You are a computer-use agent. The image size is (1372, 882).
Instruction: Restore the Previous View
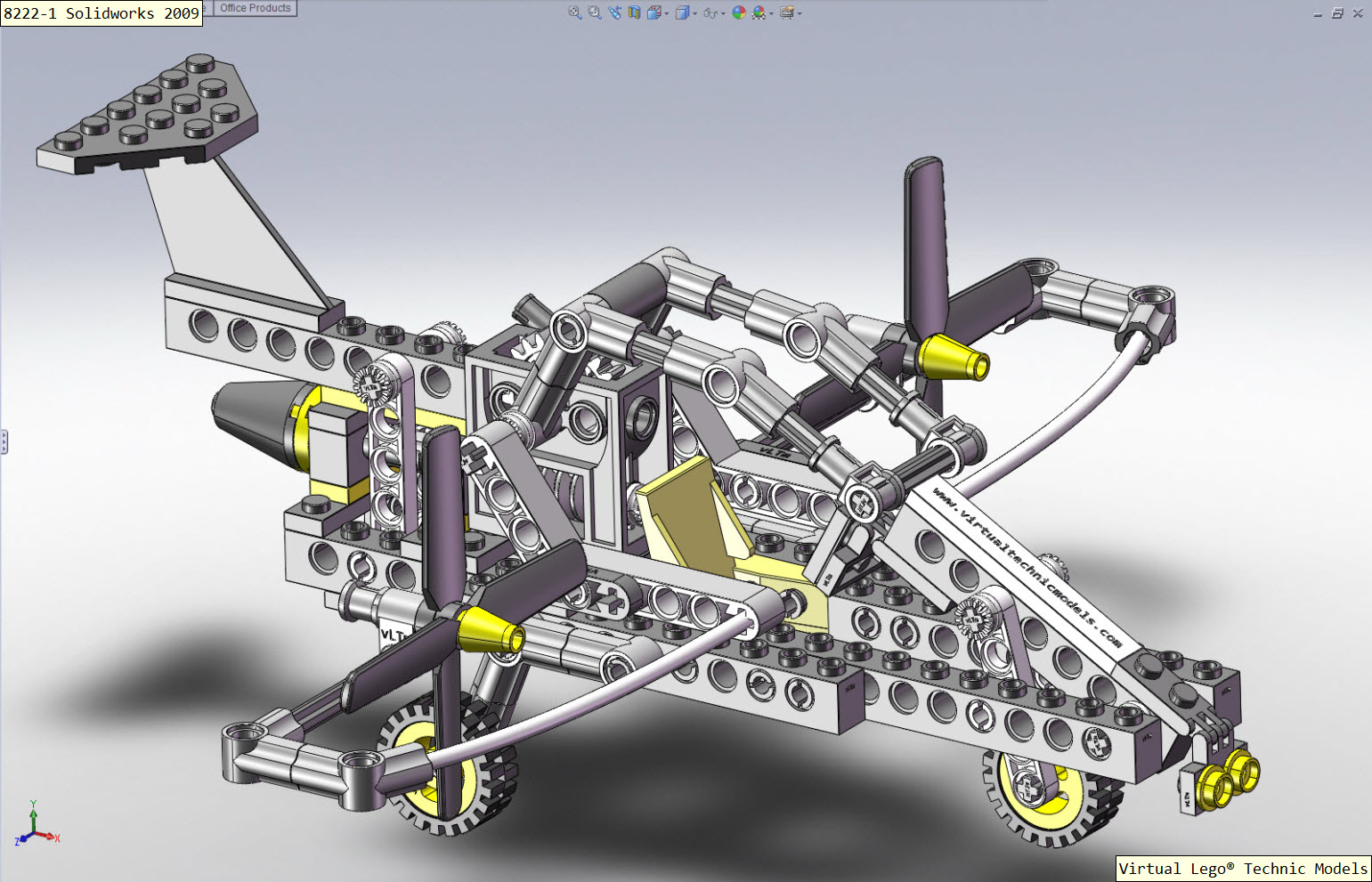[x=614, y=12]
